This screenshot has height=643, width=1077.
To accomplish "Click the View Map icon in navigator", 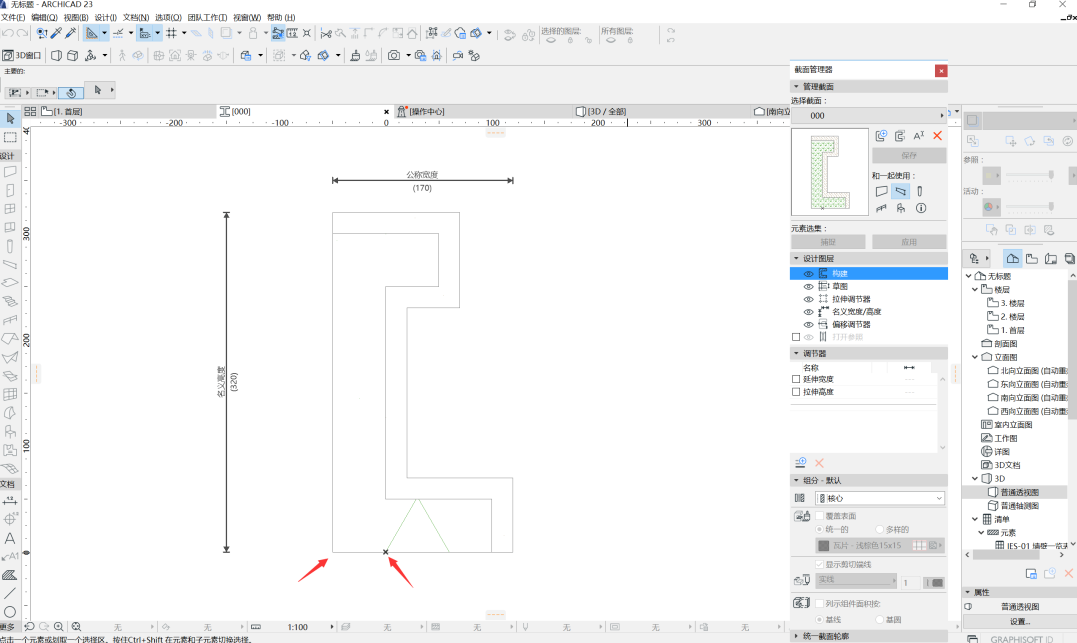I will [x=1032, y=258].
